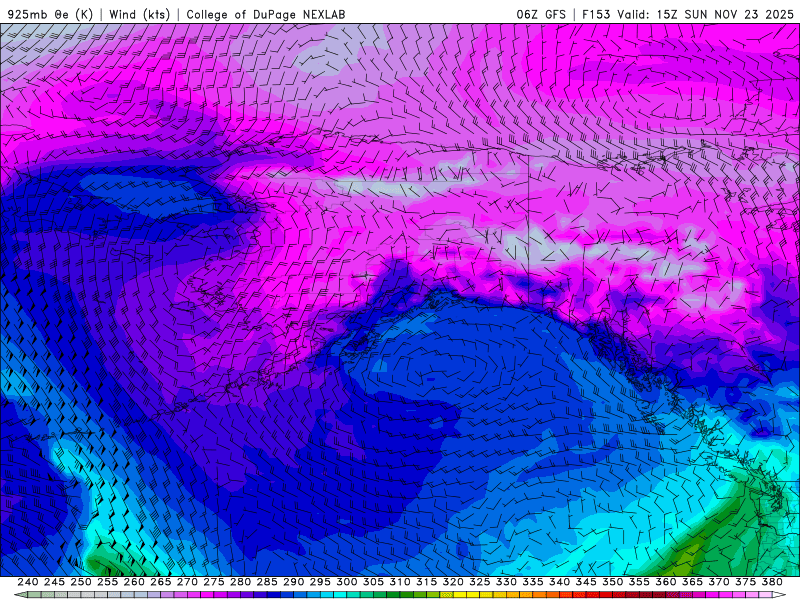
Task: Click the 280 value on the color scale
Action: (240, 582)
